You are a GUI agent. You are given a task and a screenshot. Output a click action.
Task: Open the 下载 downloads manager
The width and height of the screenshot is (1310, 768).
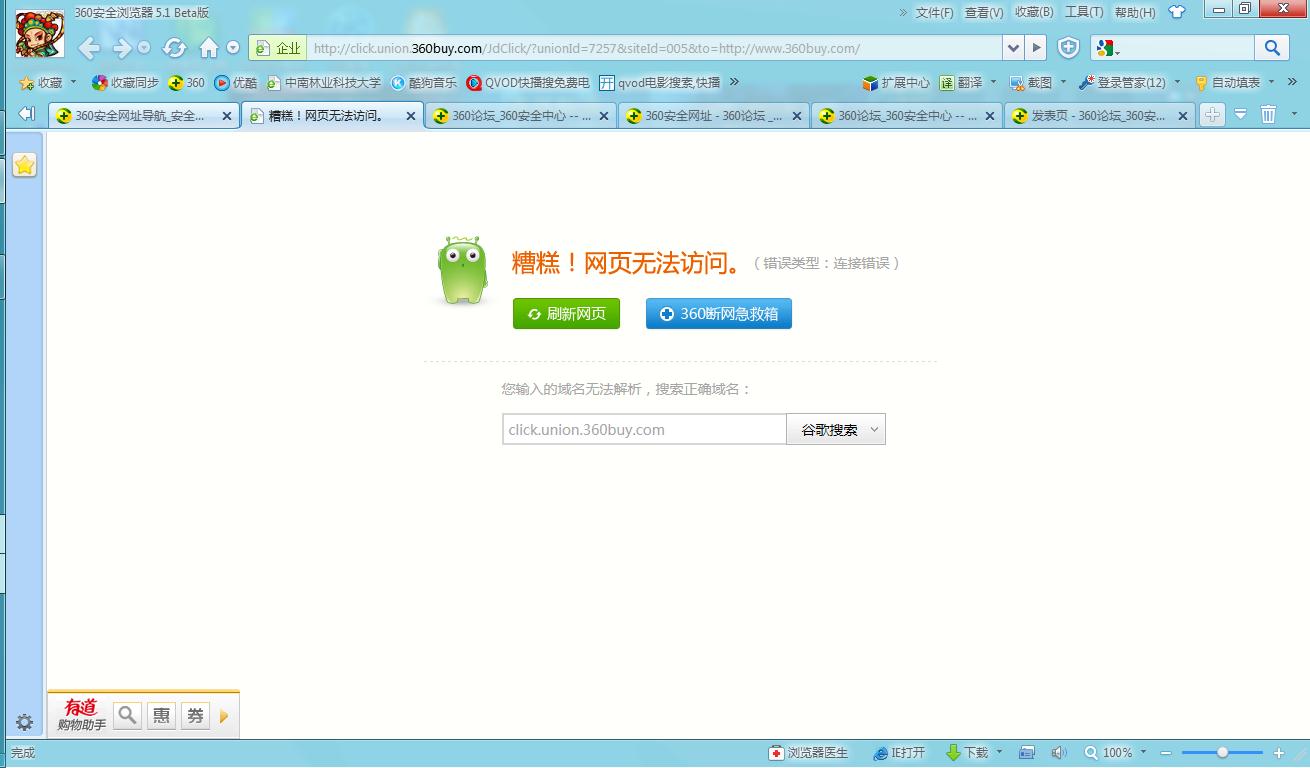967,753
